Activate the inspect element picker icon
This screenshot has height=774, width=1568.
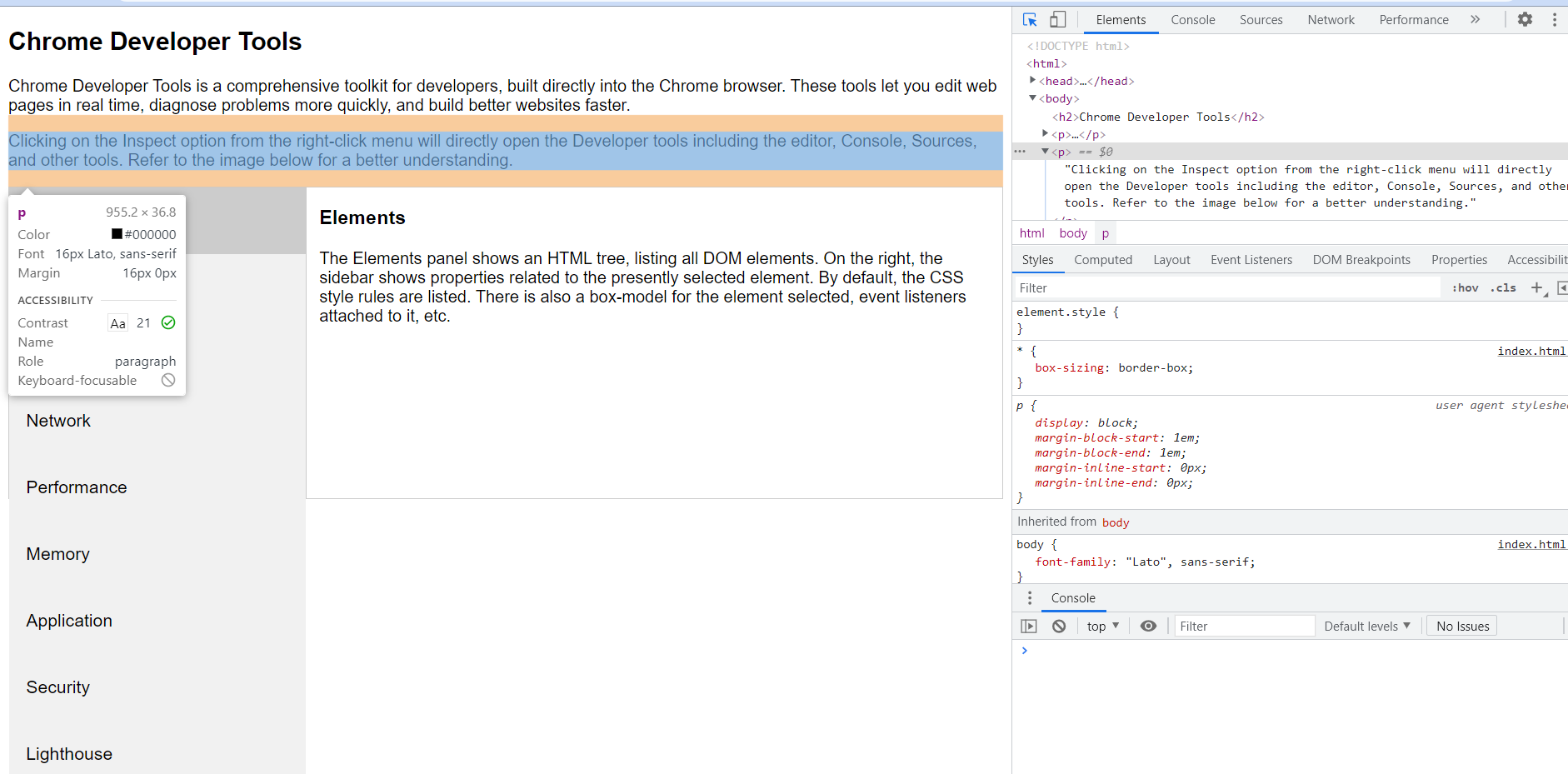[x=1030, y=20]
